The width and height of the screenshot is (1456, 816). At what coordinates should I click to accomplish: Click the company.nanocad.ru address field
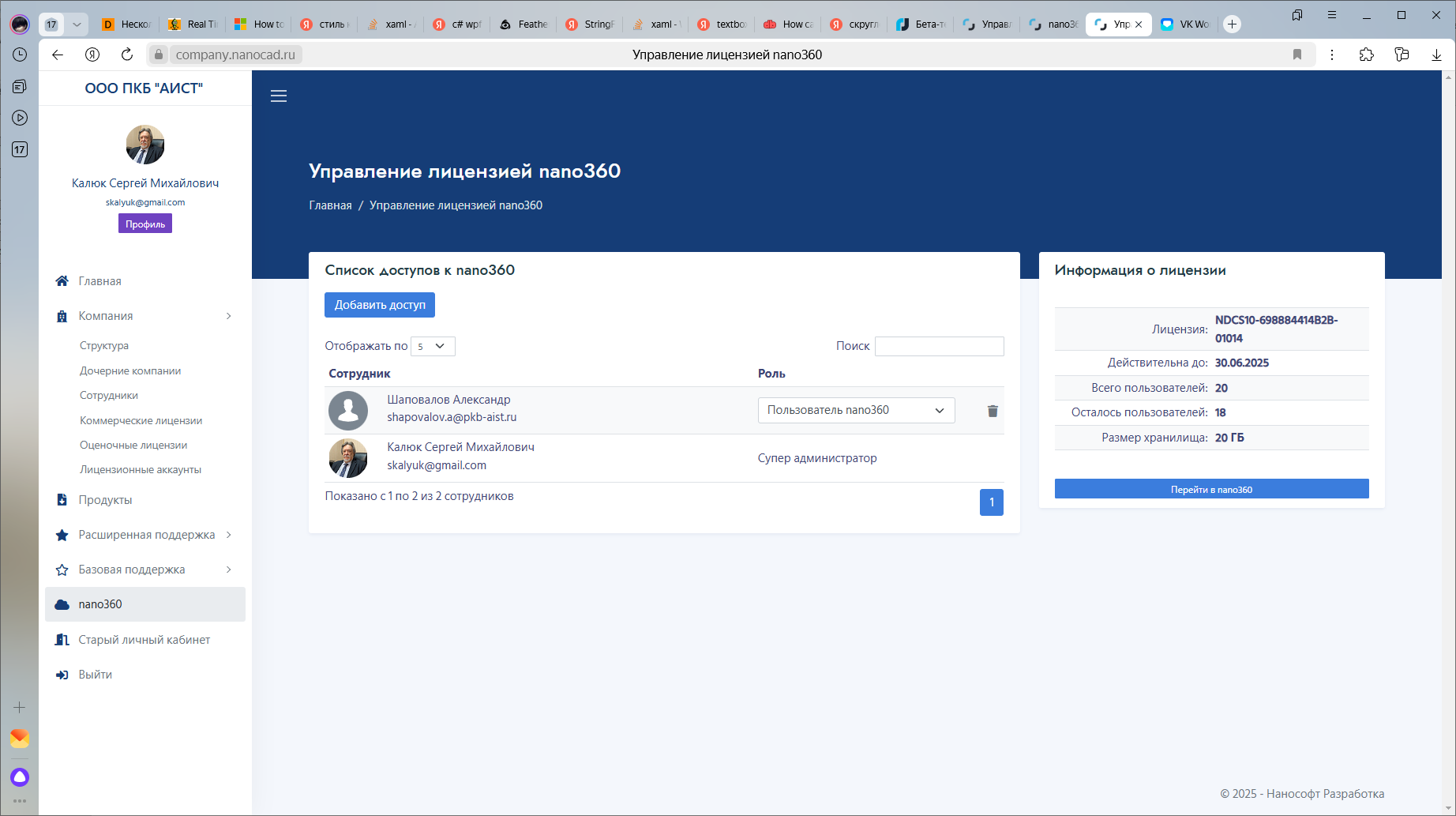click(x=235, y=55)
